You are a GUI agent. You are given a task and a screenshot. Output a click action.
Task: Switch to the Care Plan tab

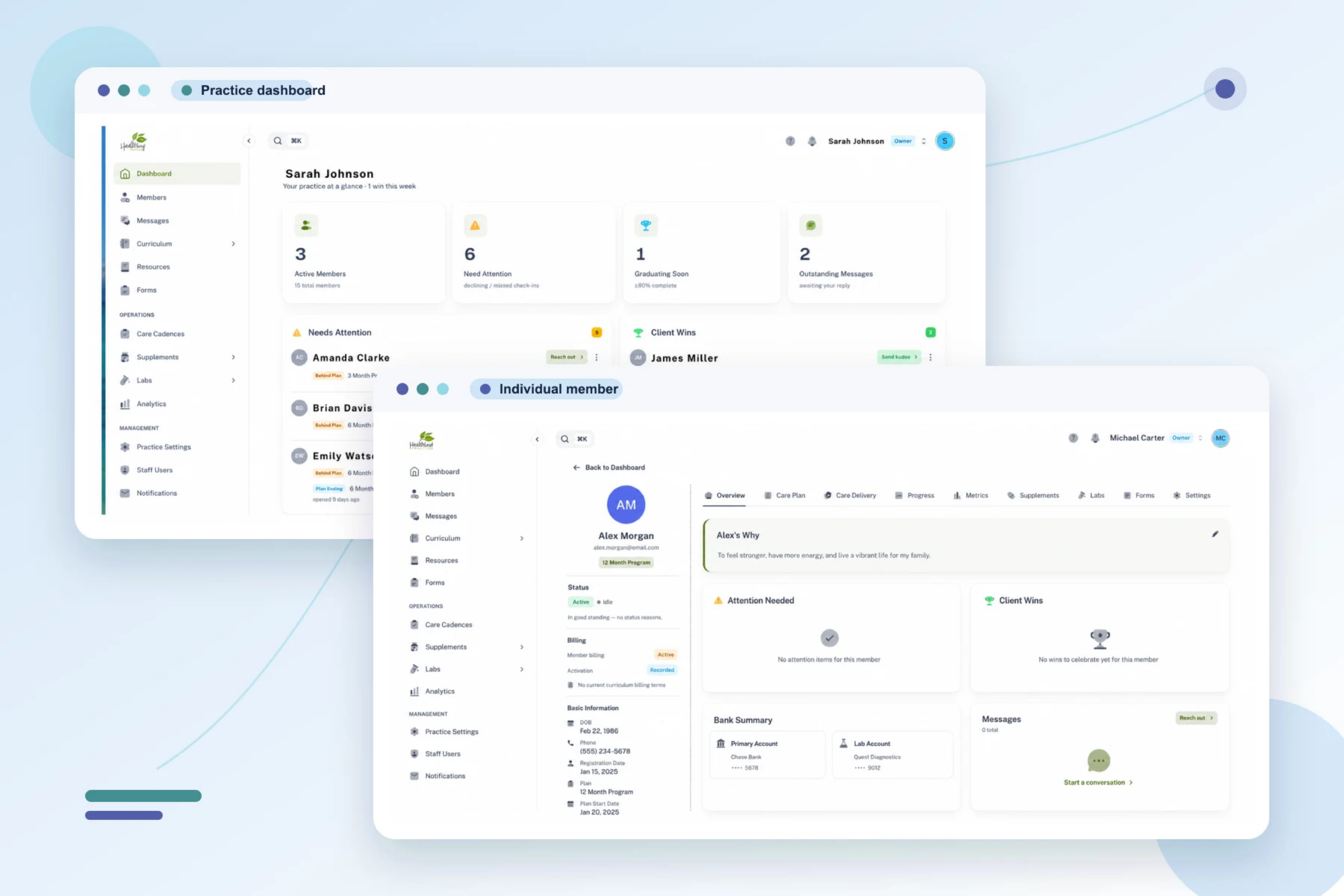click(784, 496)
